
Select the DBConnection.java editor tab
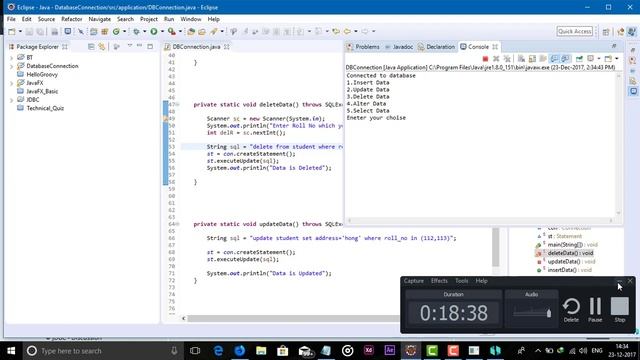click(x=196, y=47)
